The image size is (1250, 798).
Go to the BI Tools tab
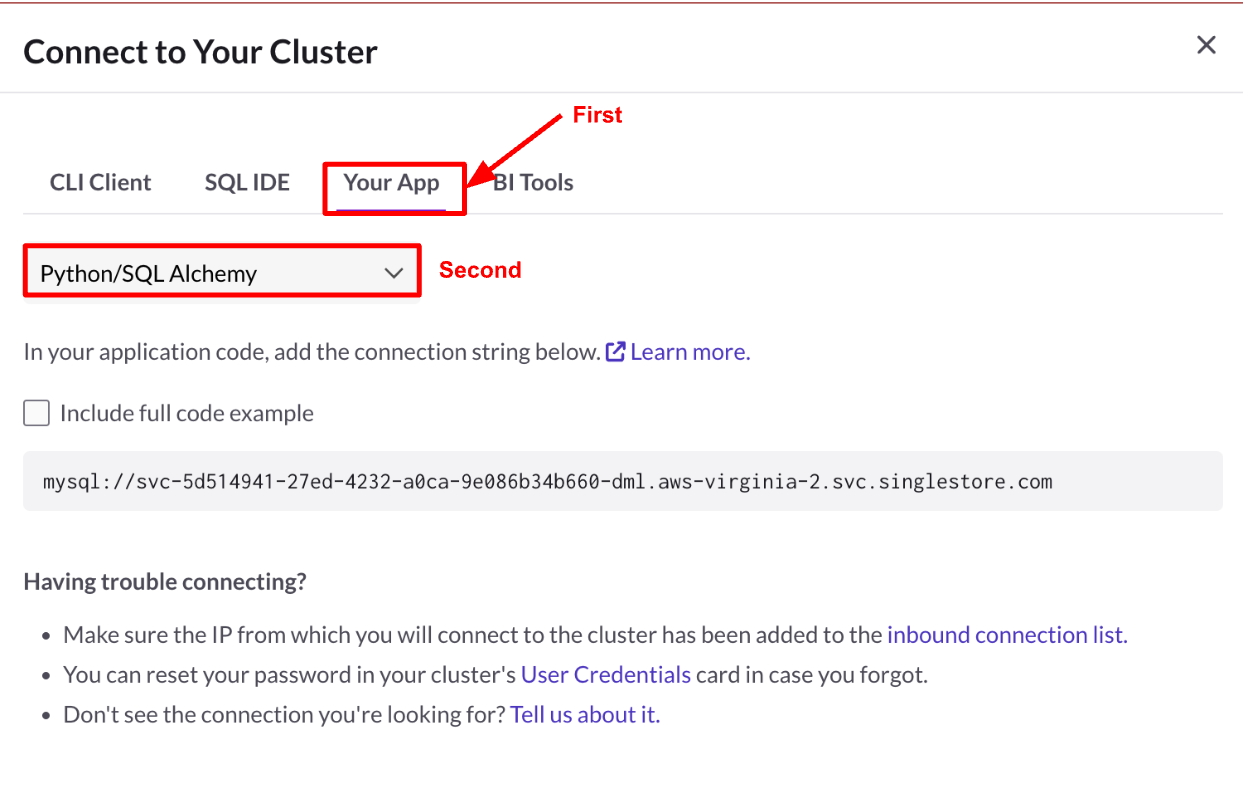pyautogui.click(x=535, y=183)
